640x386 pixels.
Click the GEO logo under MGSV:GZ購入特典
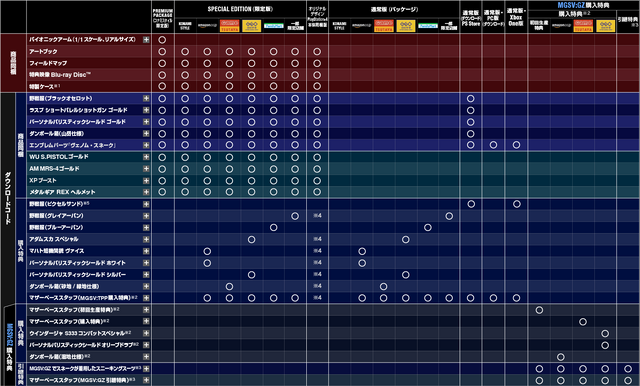[x=605, y=25]
